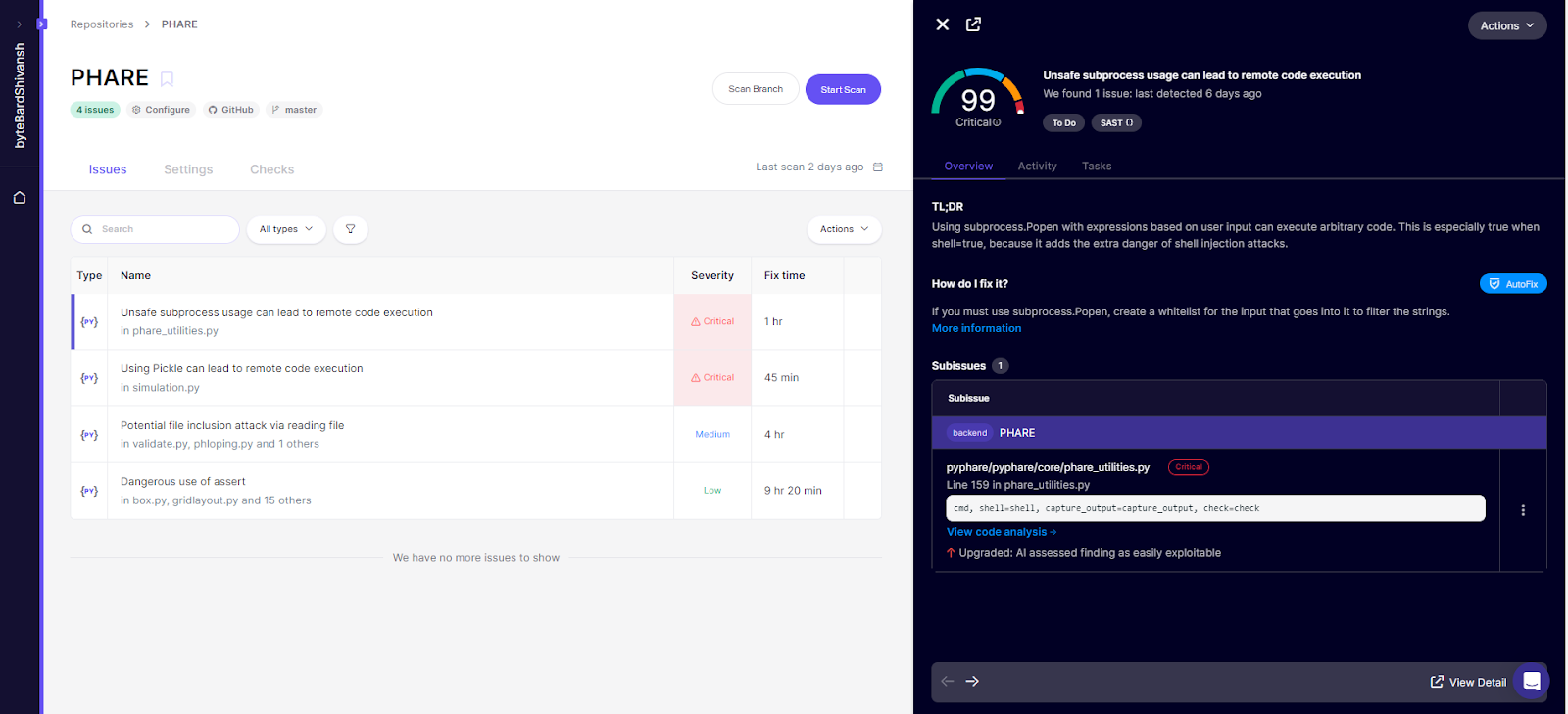Click the 99 Critical score gauge
The image size is (1568, 714).
coord(977,98)
